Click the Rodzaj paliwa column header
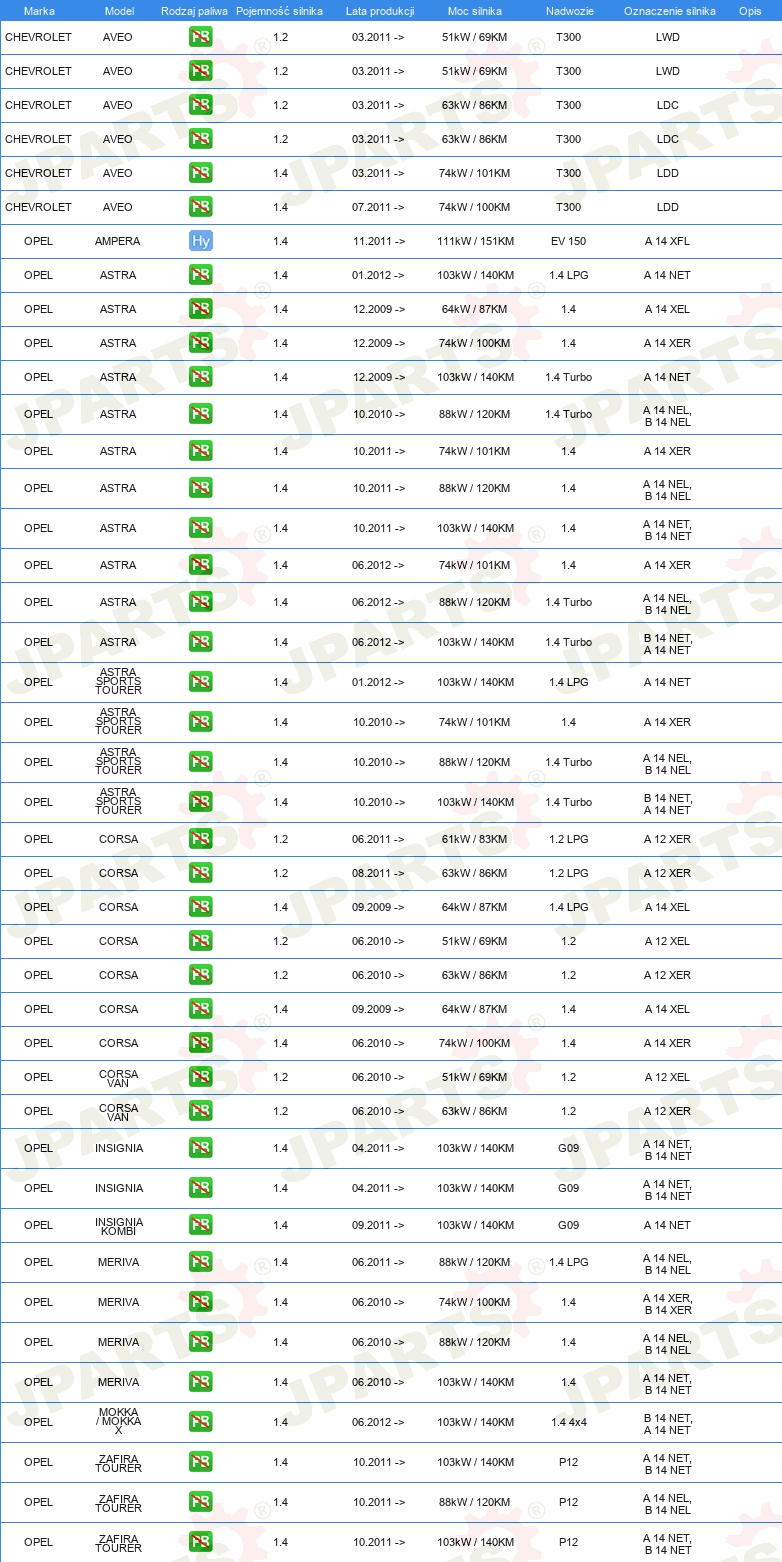782x1562 pixels. pyautogui.click(x=195, y=11)
